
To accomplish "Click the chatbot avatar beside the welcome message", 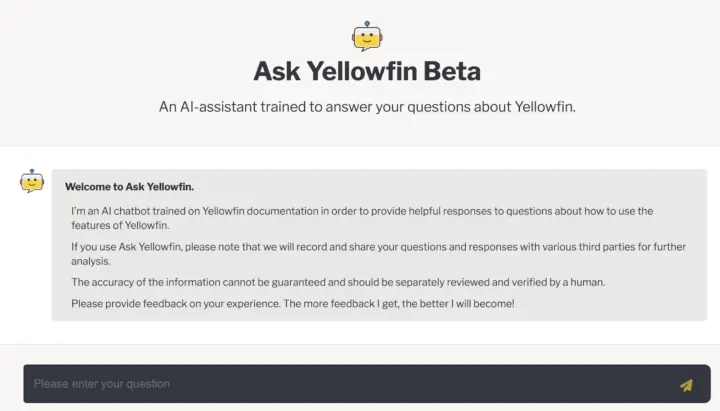I will [32, 182].
